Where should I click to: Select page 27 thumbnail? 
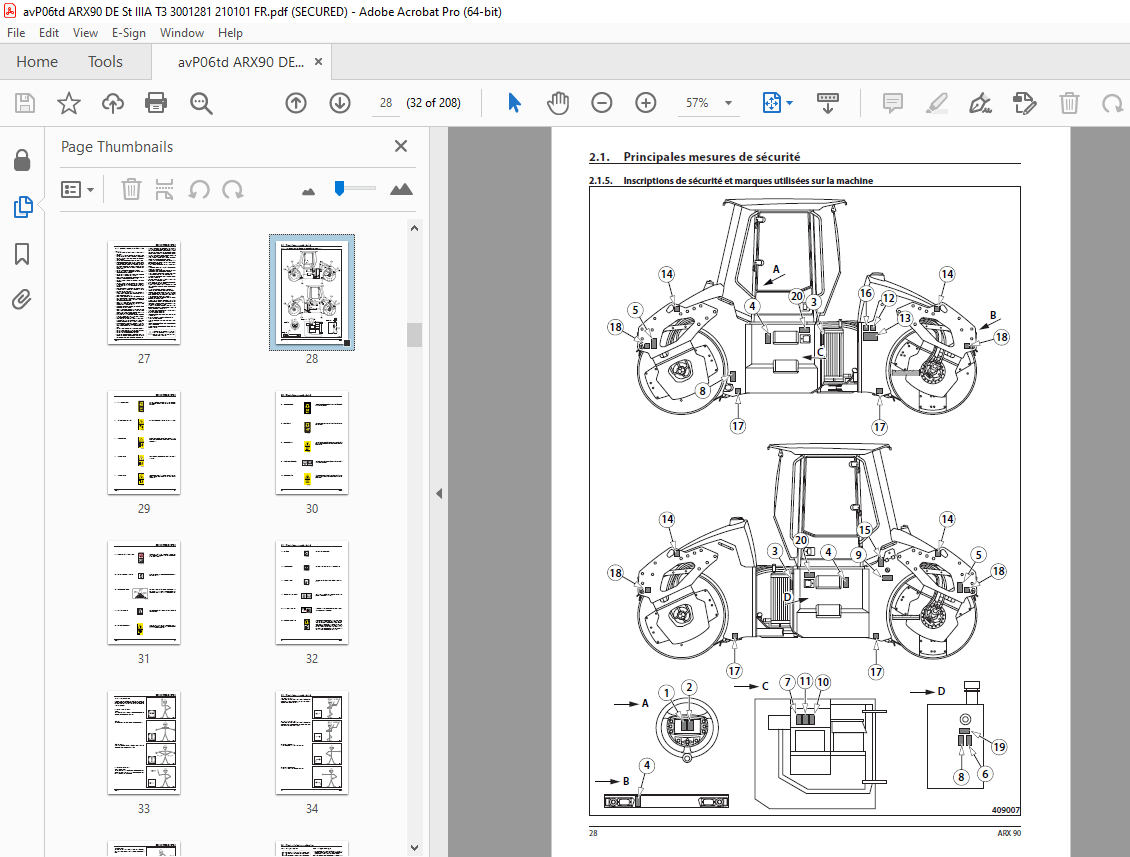[x=144, y=293]
